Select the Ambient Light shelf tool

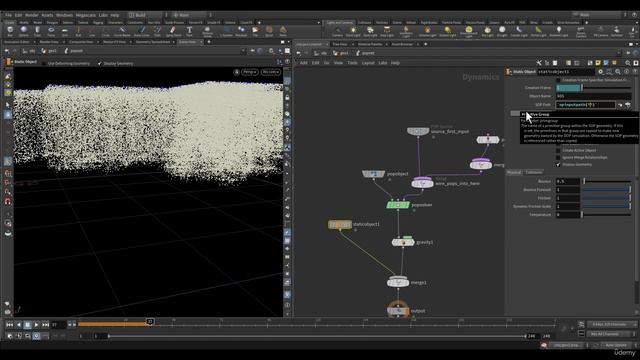point(559,32)
